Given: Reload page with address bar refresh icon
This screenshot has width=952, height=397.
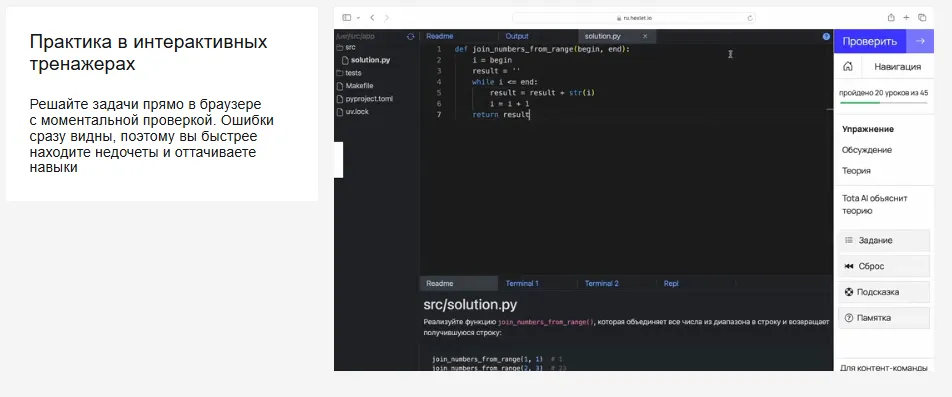Looking at the screenshot, I should tap(750, 18).
